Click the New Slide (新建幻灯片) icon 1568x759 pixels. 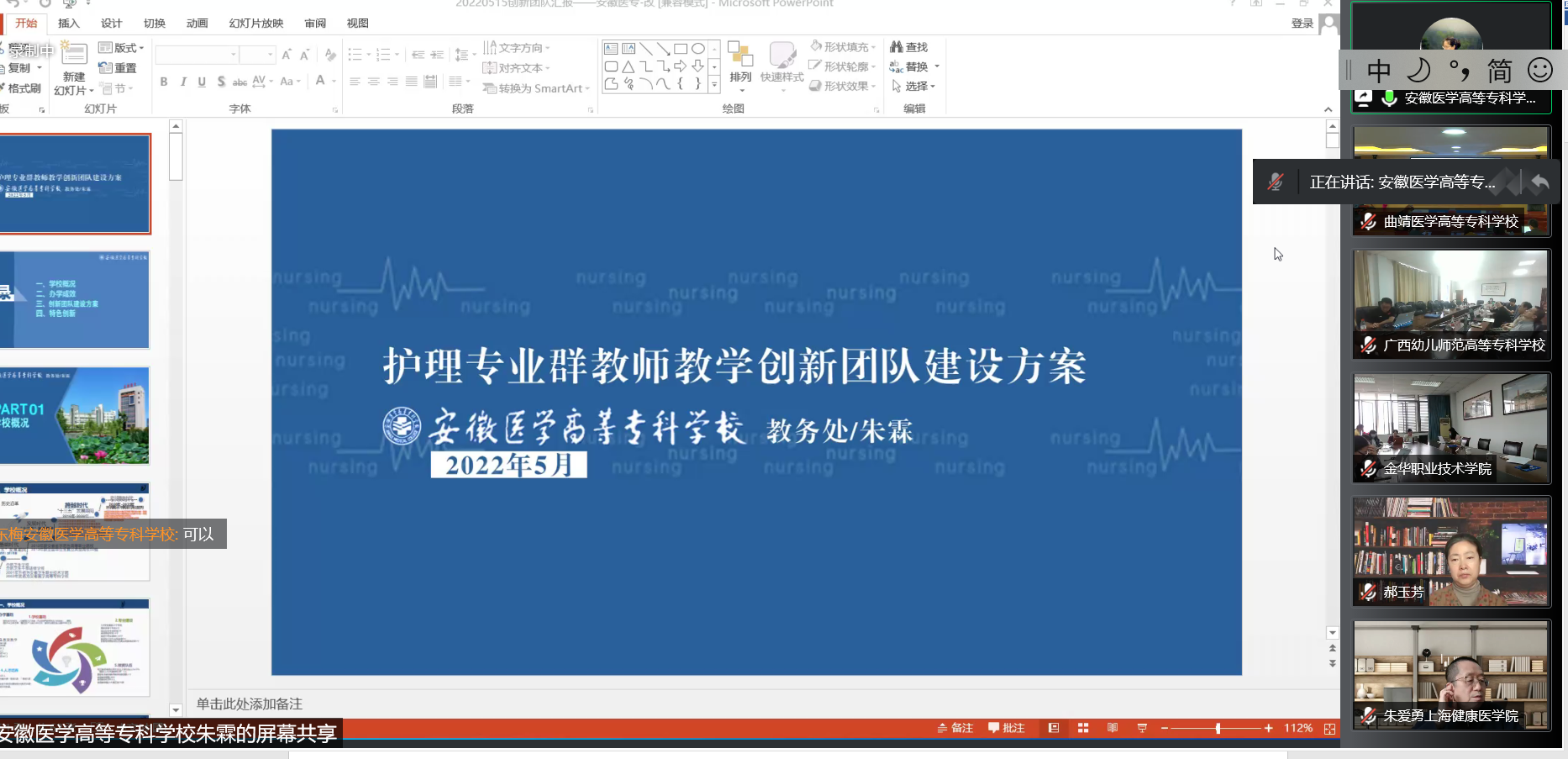click(x=74, y=55)
